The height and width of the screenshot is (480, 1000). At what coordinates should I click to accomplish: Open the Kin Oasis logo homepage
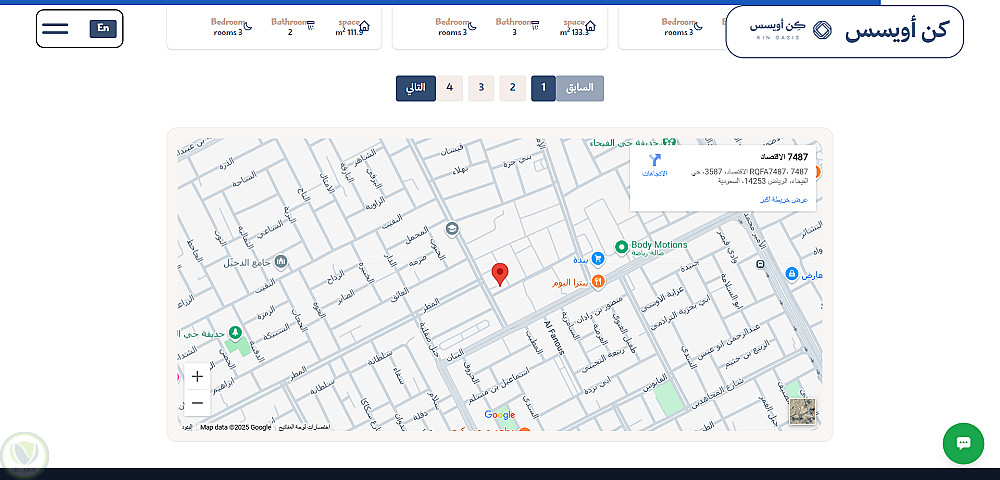[x=844, y=31]
